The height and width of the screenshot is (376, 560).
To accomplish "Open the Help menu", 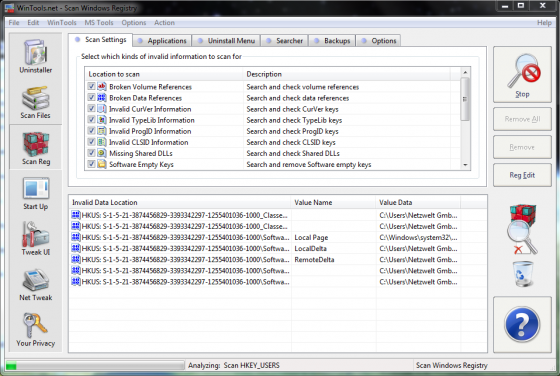I will pos(544,22).
